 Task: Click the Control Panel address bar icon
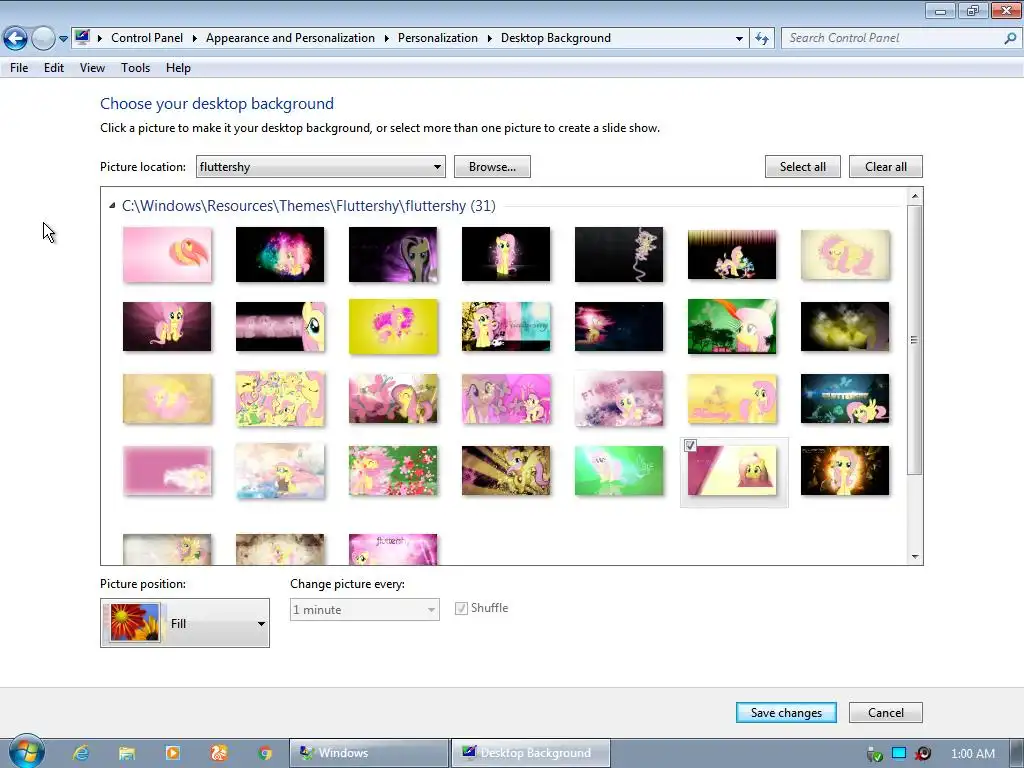[x=82, y=37]
